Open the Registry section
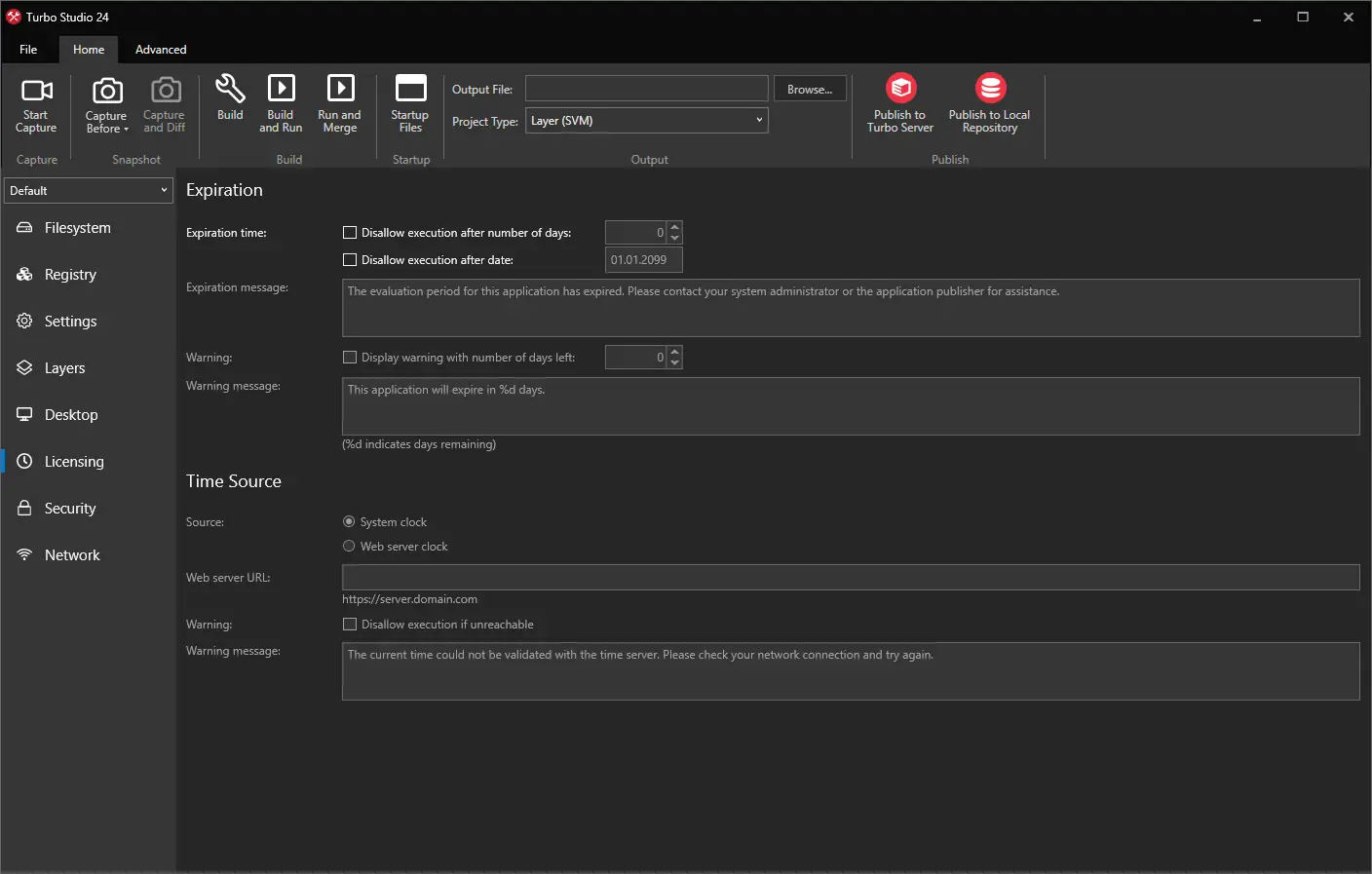1372x874 pixels. (x=89, y=275)
